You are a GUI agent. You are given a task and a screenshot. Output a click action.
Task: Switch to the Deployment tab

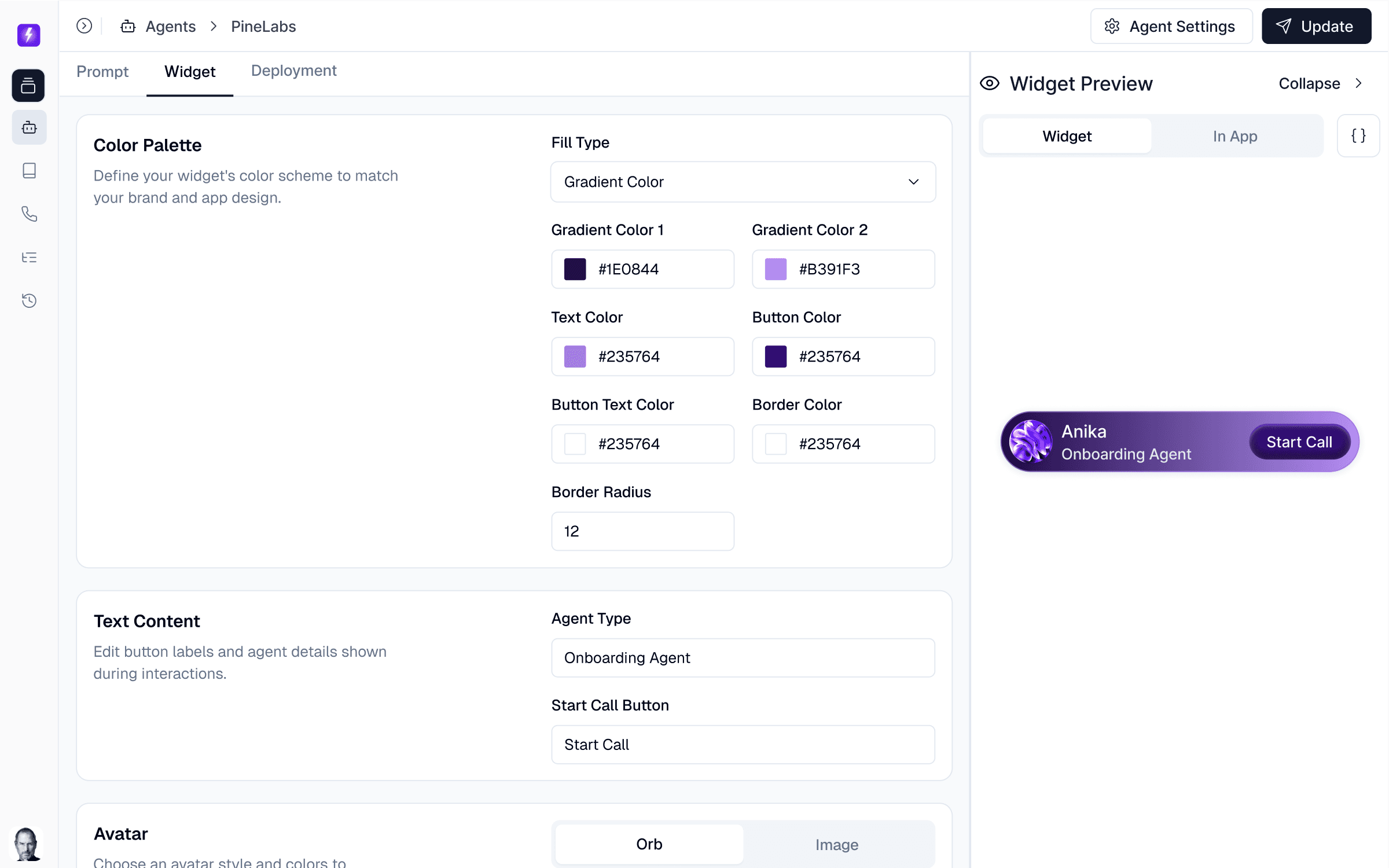293,71
